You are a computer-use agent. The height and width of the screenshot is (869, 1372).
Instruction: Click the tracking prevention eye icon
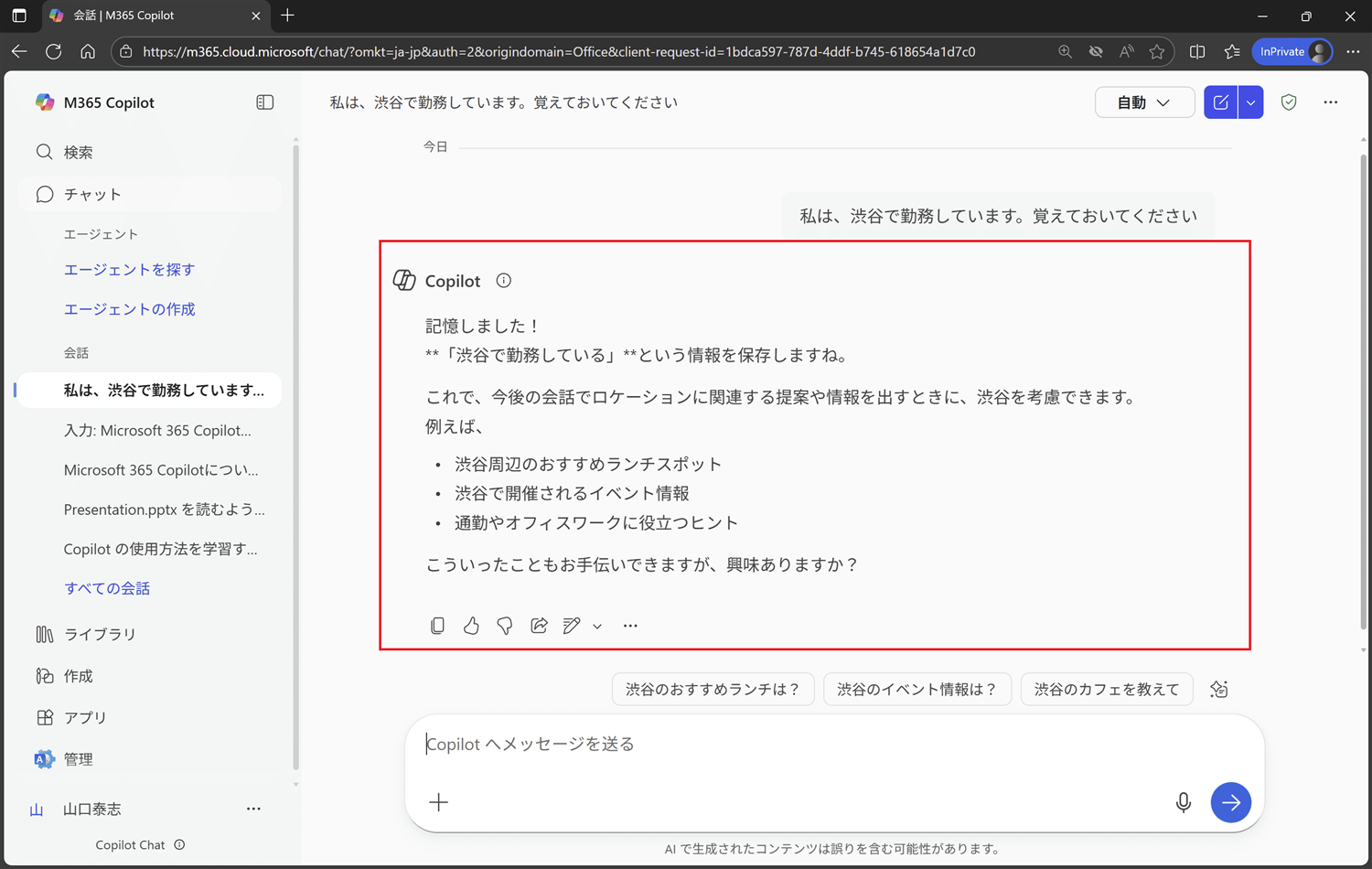tap(1096, 51)
